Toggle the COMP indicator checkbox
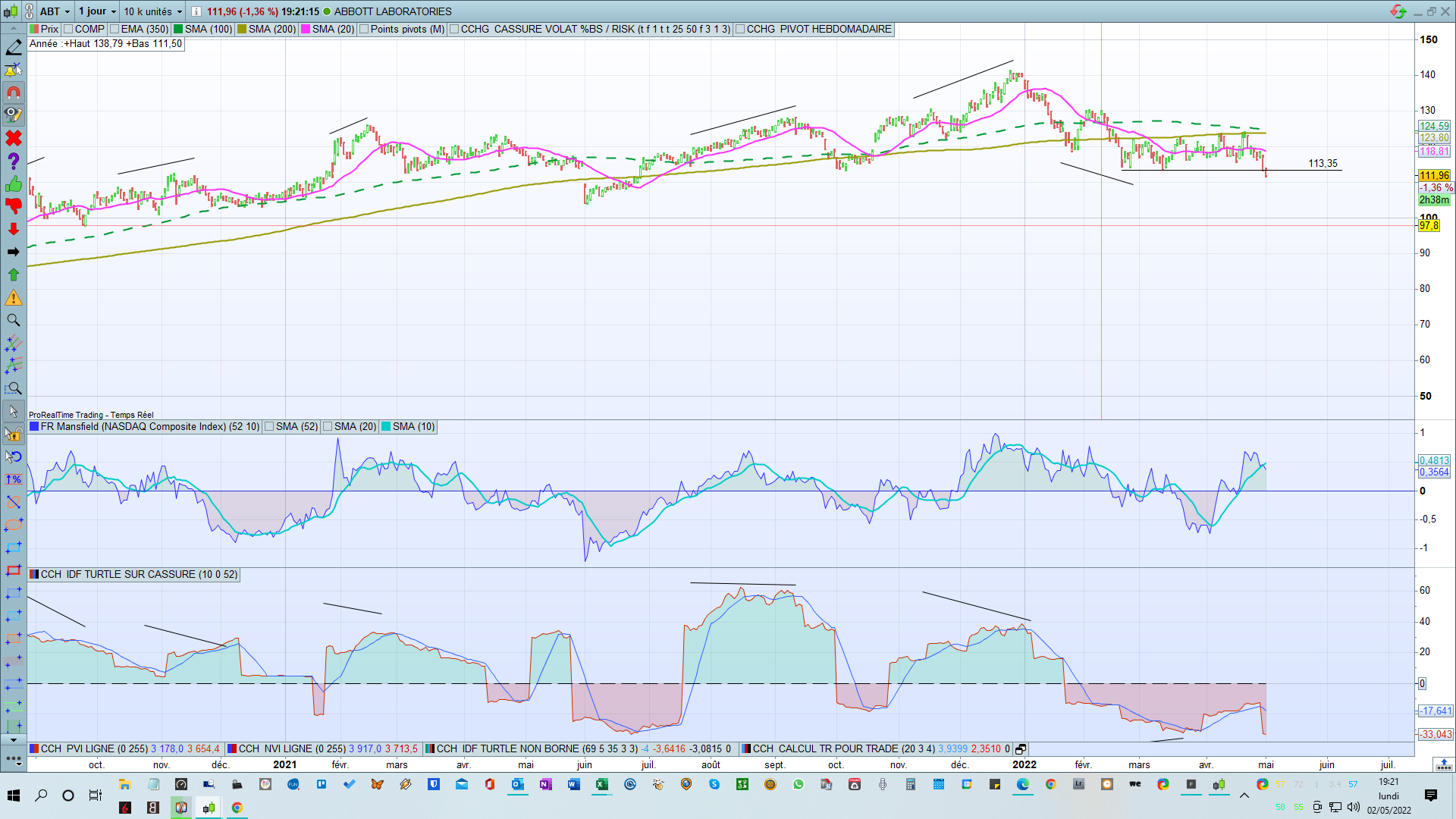This screenshot has width=1456, height=819. click(68, 29)
